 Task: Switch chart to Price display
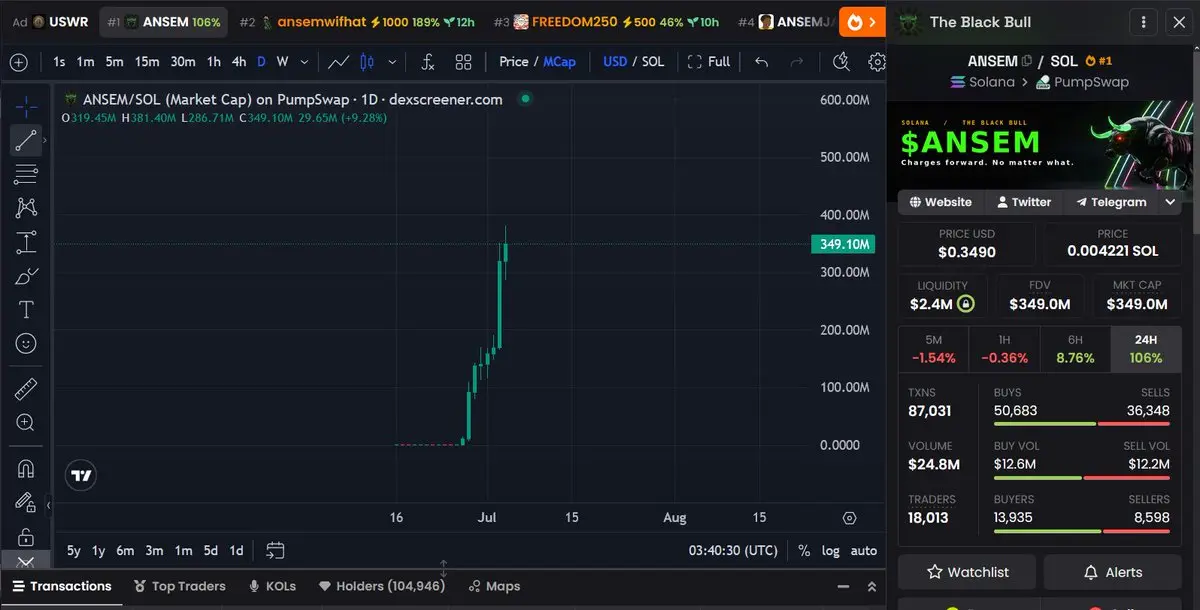tap(514, 62)
